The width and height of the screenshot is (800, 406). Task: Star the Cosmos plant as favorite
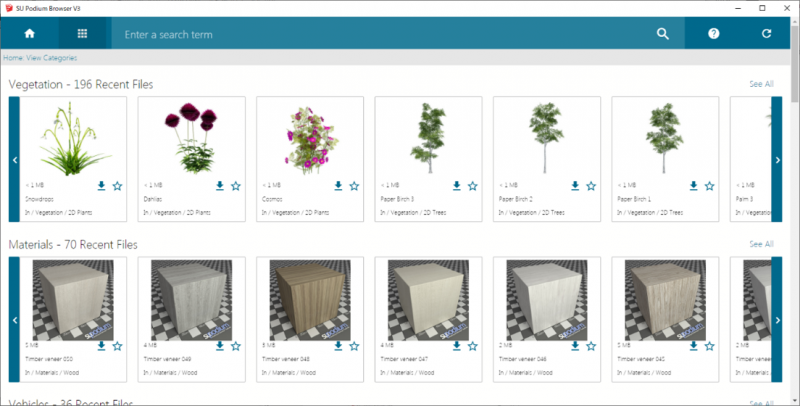(354, 186)
